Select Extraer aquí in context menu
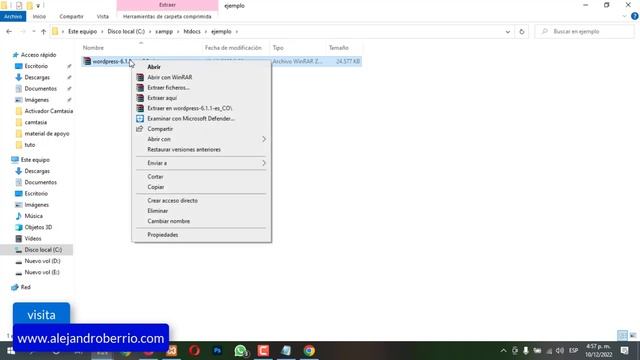Screen dimensions: 640x360 (x=162, y=98)
